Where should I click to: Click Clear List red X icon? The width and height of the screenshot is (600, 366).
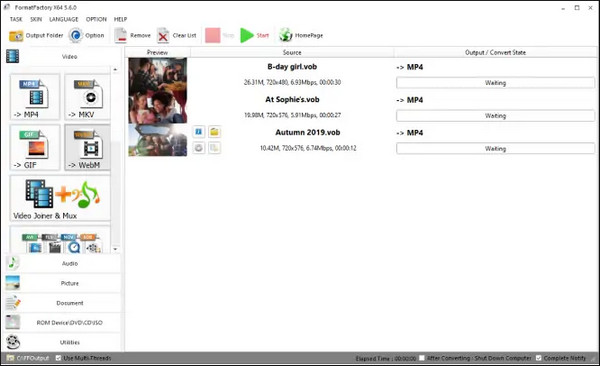pyautogui.click(x=163, y=36)
